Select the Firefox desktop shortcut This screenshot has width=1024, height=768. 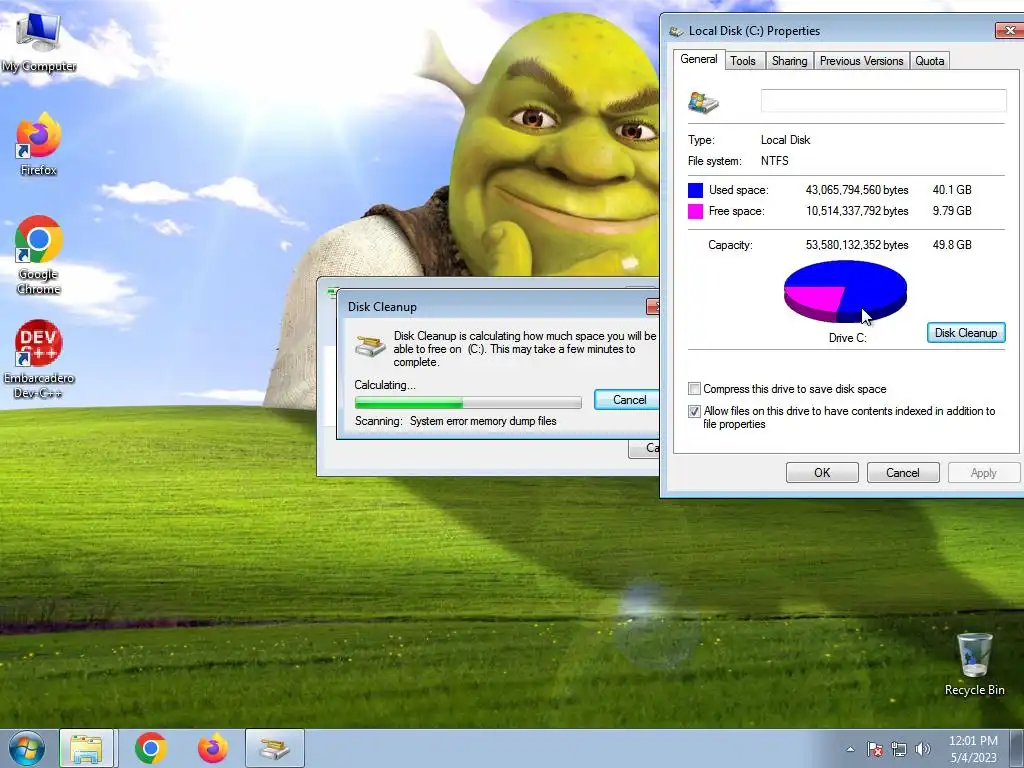coord(38,144)
